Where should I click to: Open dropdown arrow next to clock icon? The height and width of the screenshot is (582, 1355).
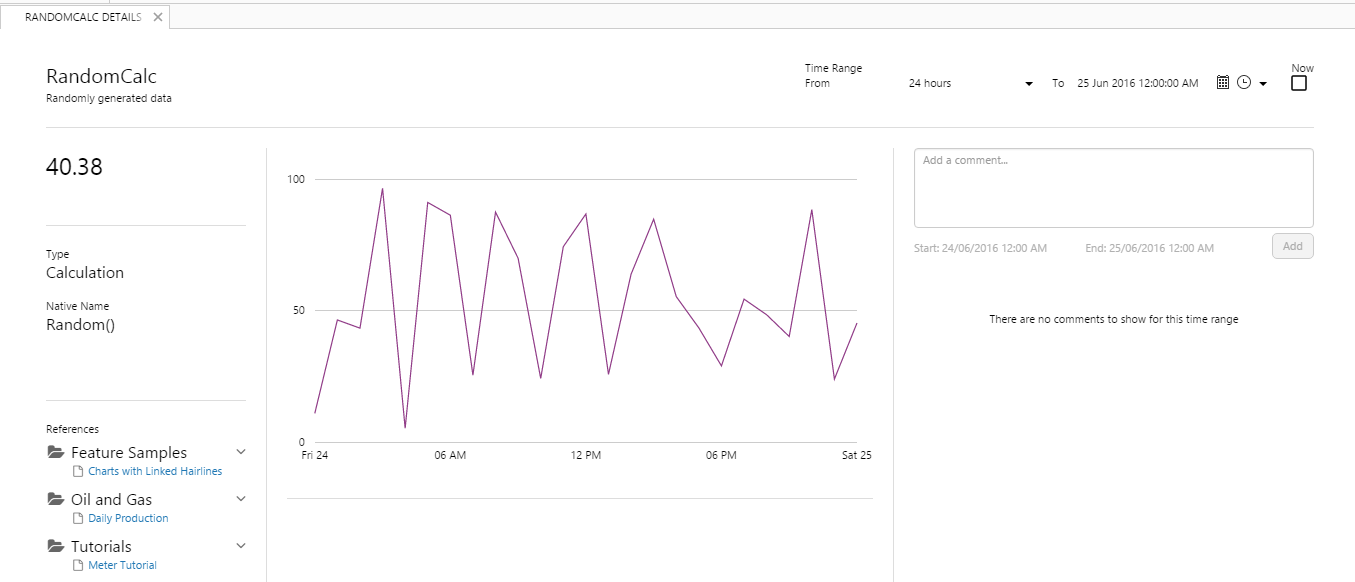(x=1263, y=84)
